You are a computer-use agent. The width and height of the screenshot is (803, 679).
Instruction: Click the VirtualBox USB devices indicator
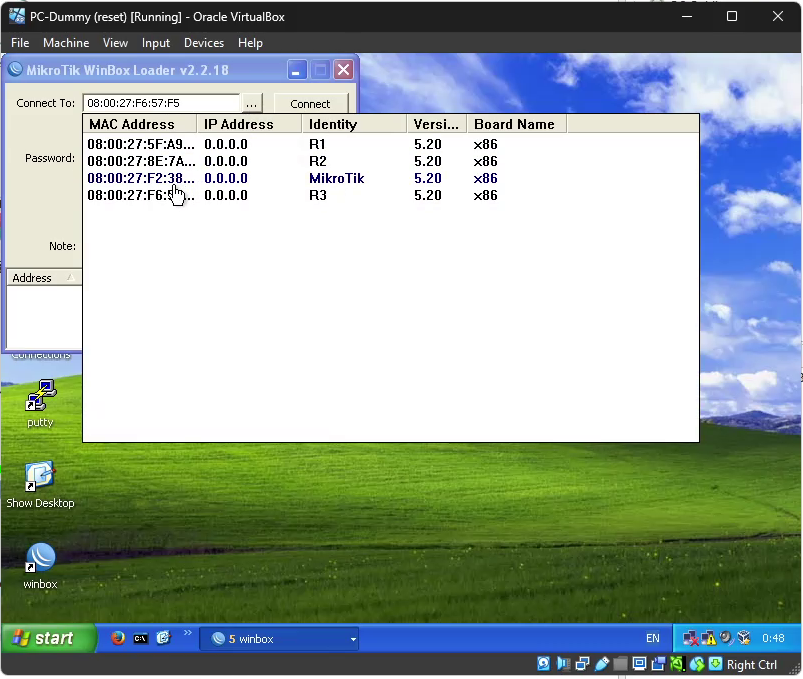point(602,664)
